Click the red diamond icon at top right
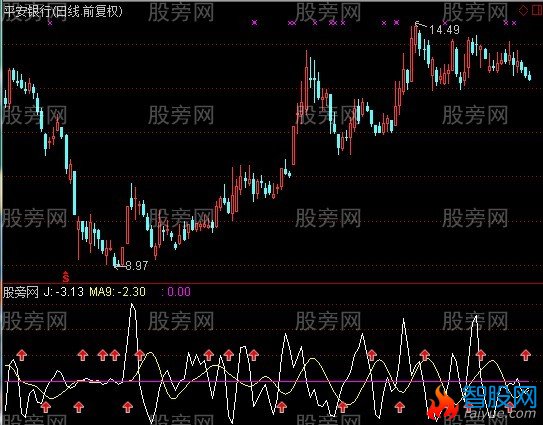This screenshot has width=543, height=425. pos(523,11)
